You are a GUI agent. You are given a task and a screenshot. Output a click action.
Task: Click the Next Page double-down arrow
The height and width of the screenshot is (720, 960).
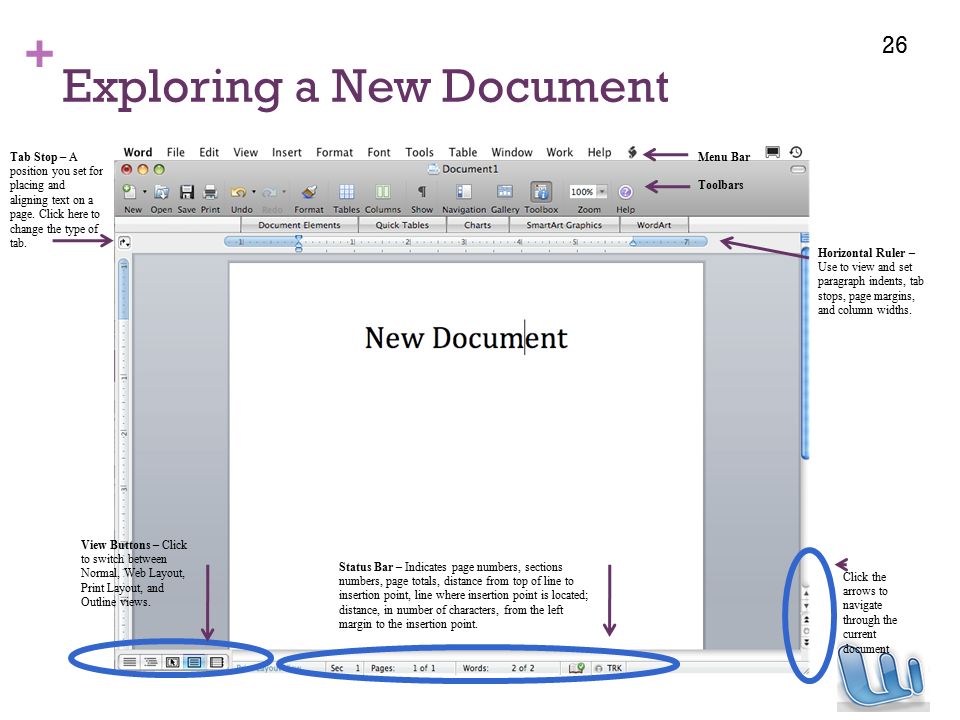[806, 642]
